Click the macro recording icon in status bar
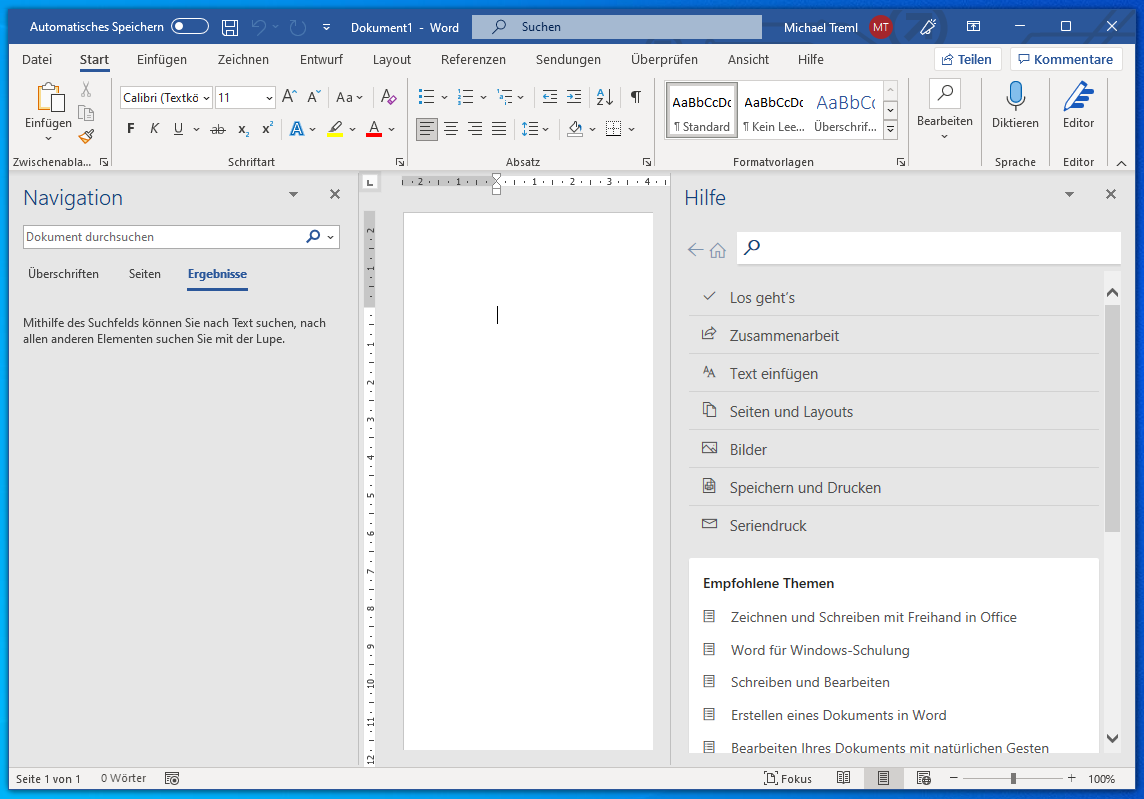Image resolution: width=1144 pixels, height=799 pixels. (172, 779)
